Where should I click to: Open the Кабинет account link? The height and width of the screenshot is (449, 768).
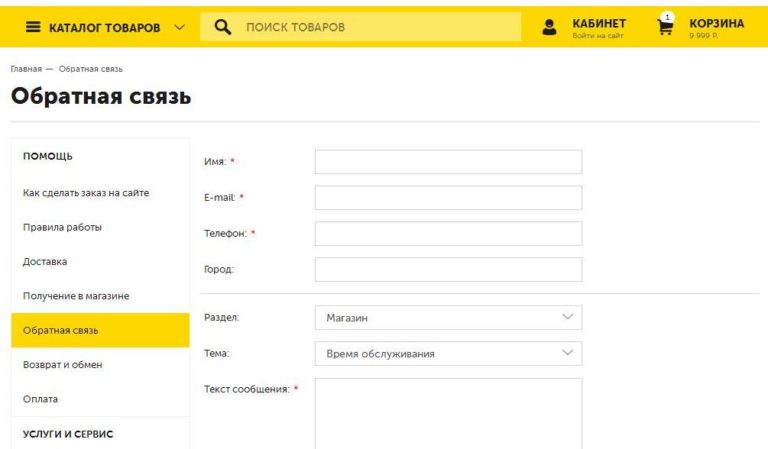point(599,24)
